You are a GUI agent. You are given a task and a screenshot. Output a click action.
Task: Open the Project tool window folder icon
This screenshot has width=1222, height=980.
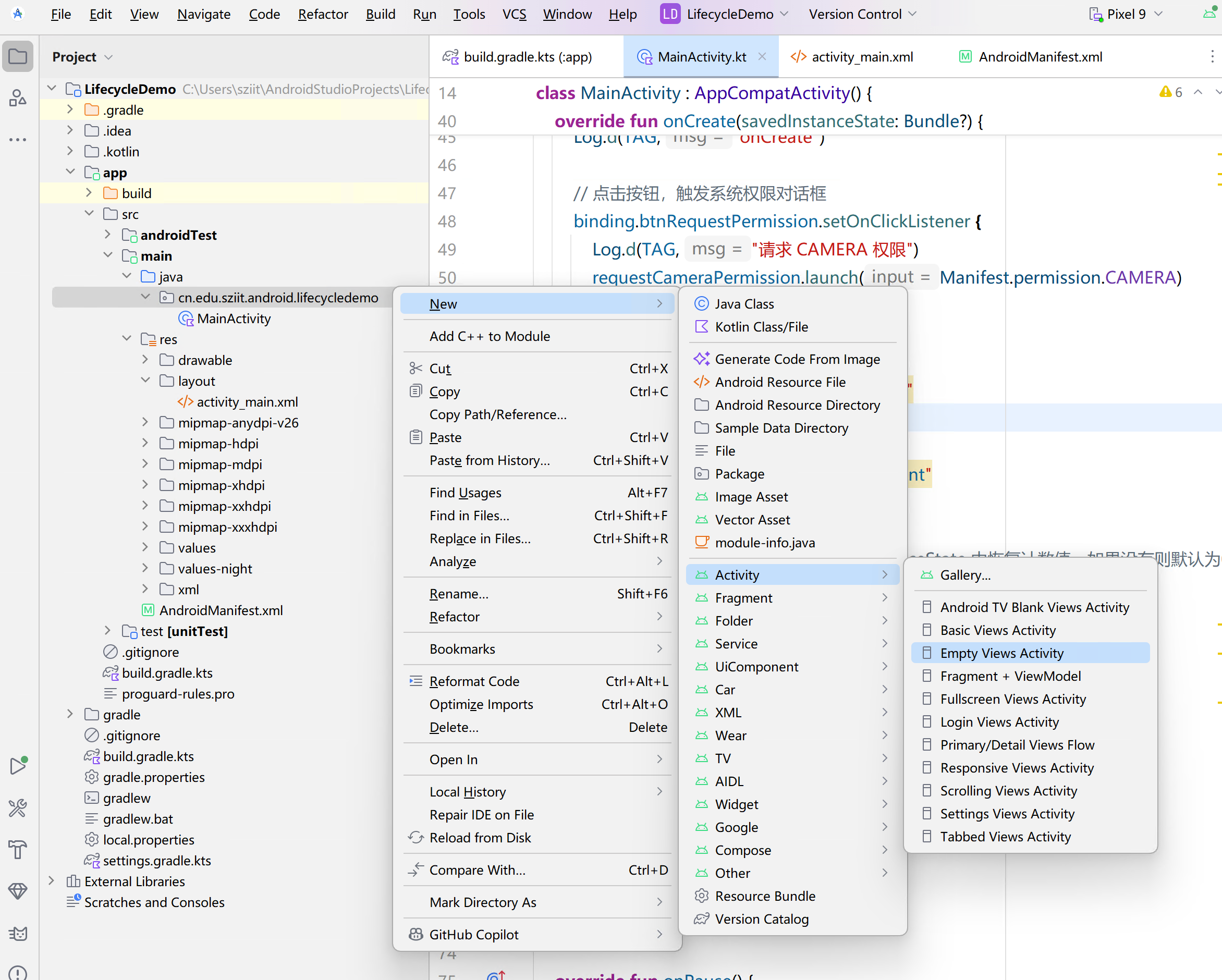tap(18, 57)
